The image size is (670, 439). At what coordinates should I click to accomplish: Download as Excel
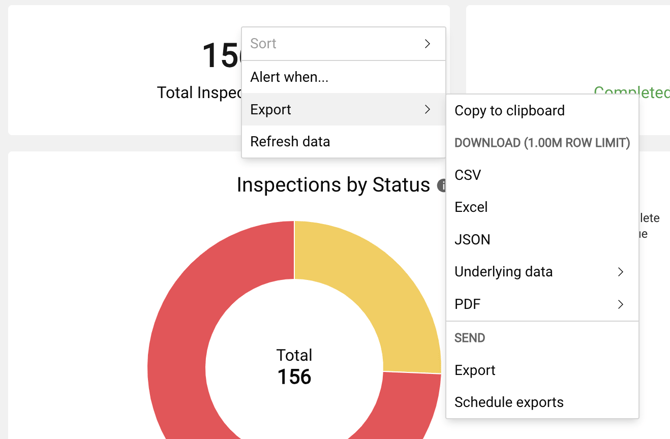(x=542, y=207)
